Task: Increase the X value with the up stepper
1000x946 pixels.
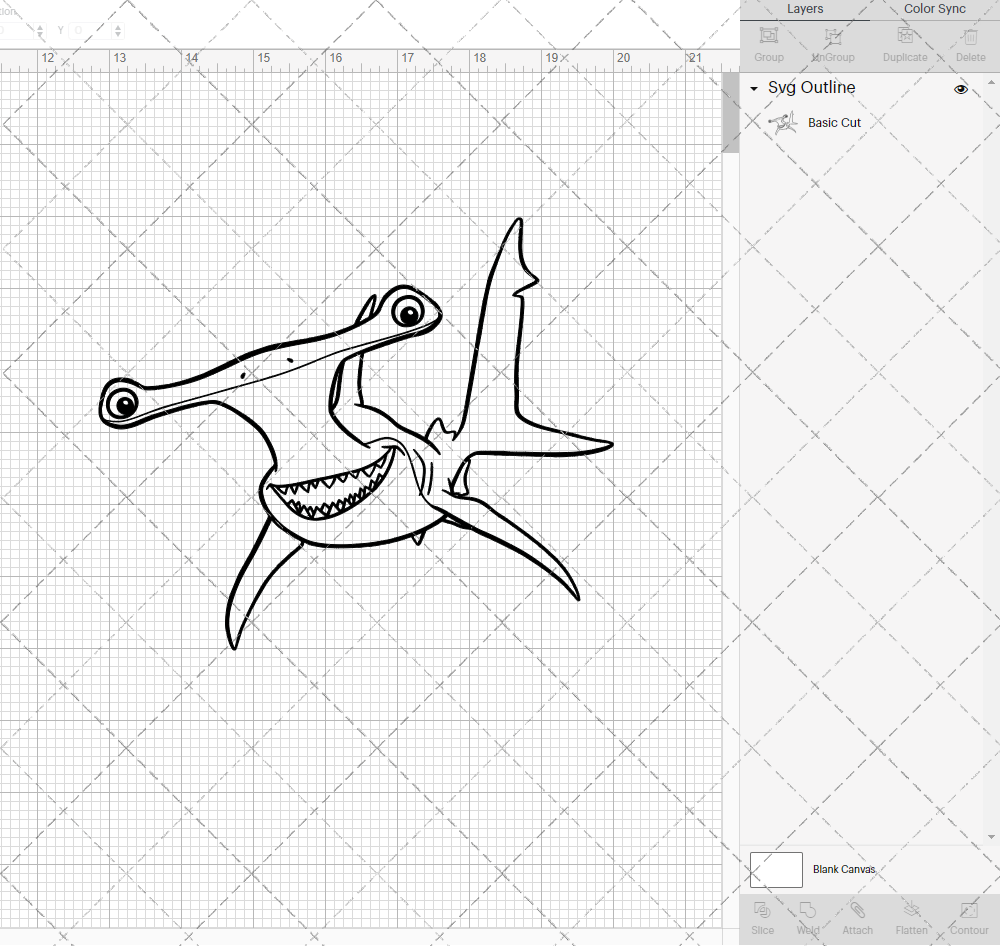Action: pyautogui.click(x=40, y=25)
